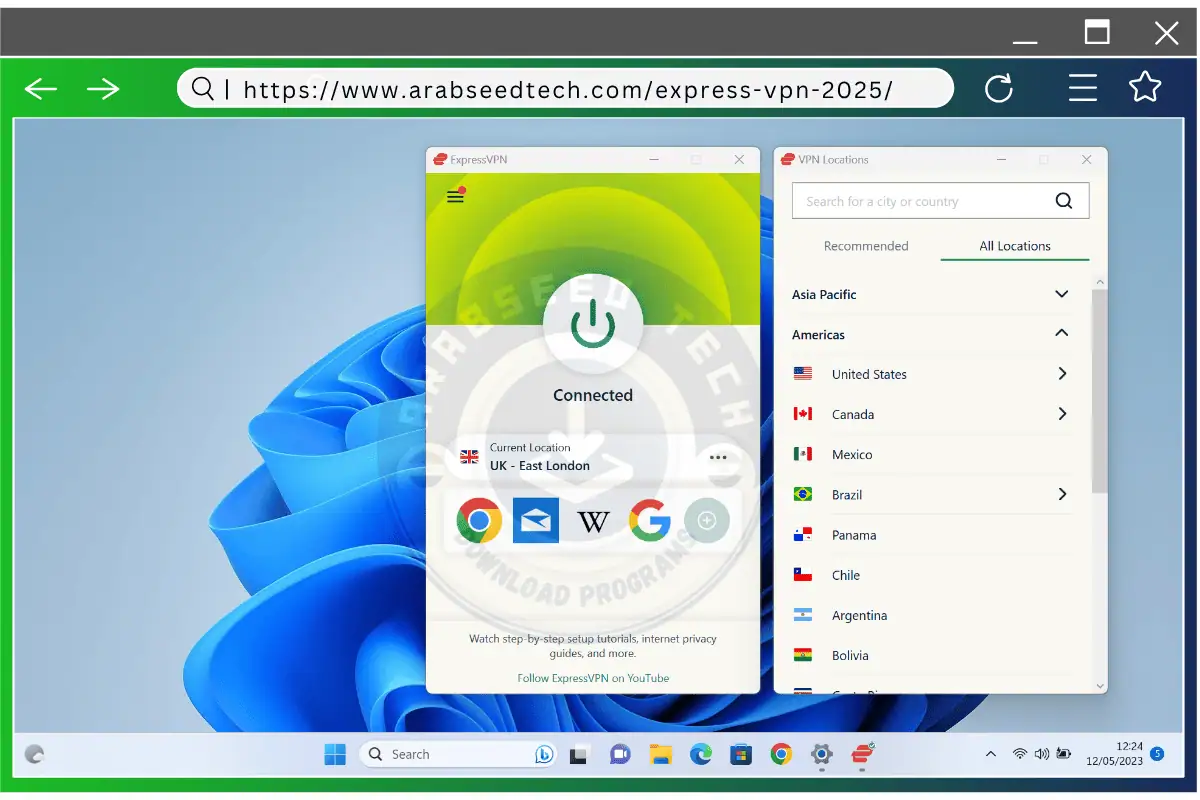Toggle the battery indicator in the tray

pos(1064,753)
